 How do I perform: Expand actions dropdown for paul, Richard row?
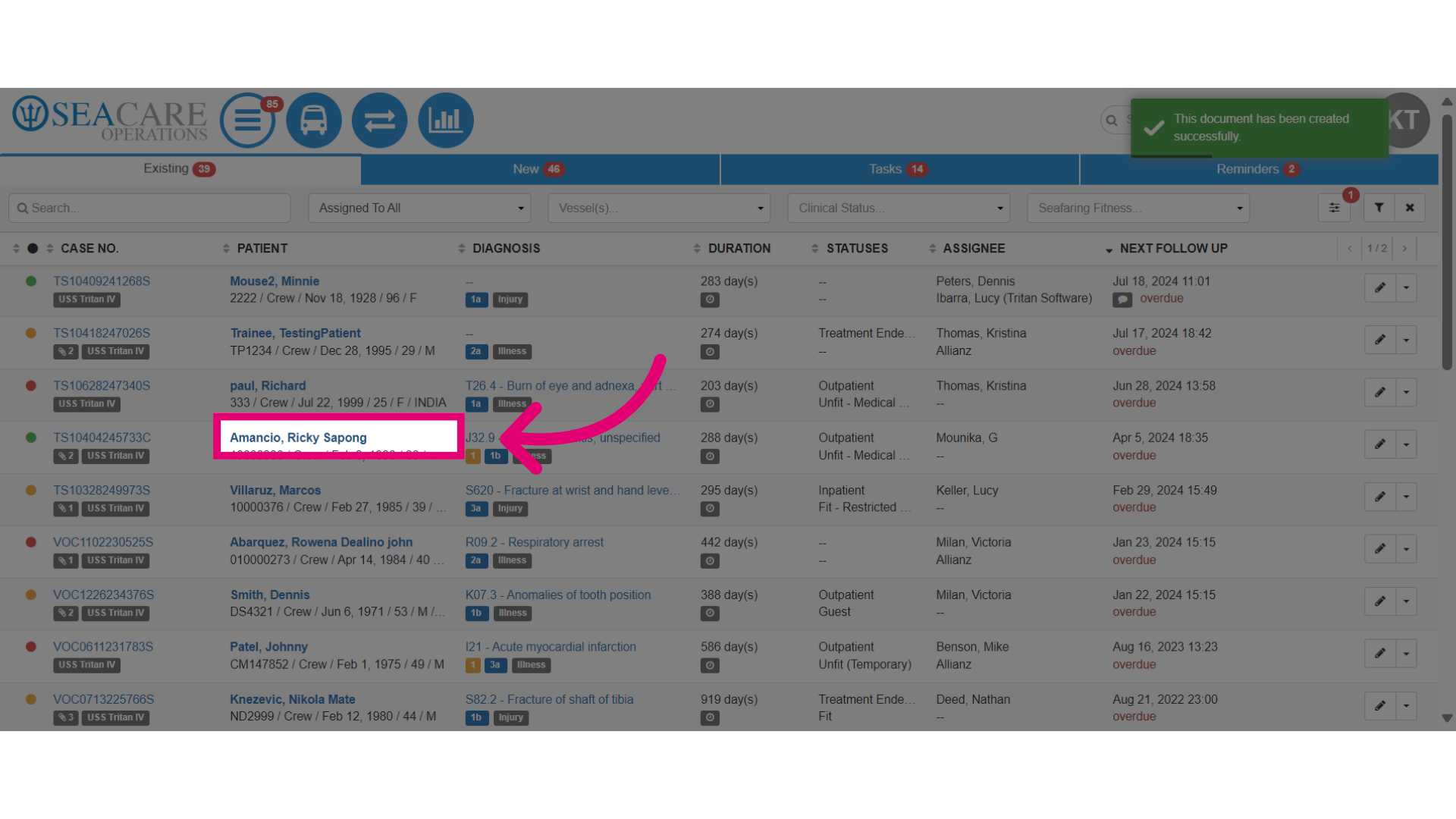click(1407, 392)
